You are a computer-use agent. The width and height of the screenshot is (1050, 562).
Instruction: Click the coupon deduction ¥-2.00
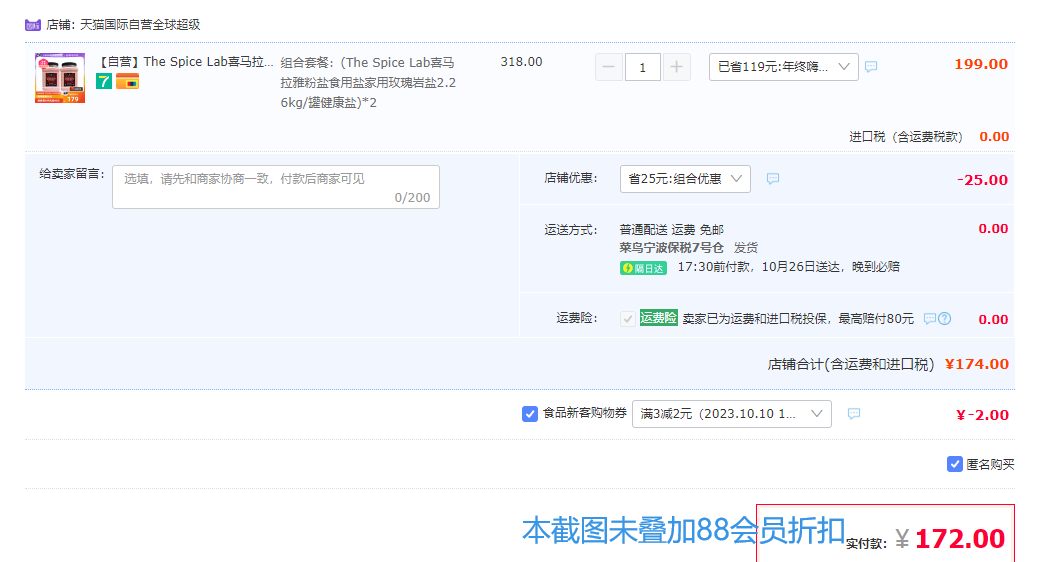[982, 415]
